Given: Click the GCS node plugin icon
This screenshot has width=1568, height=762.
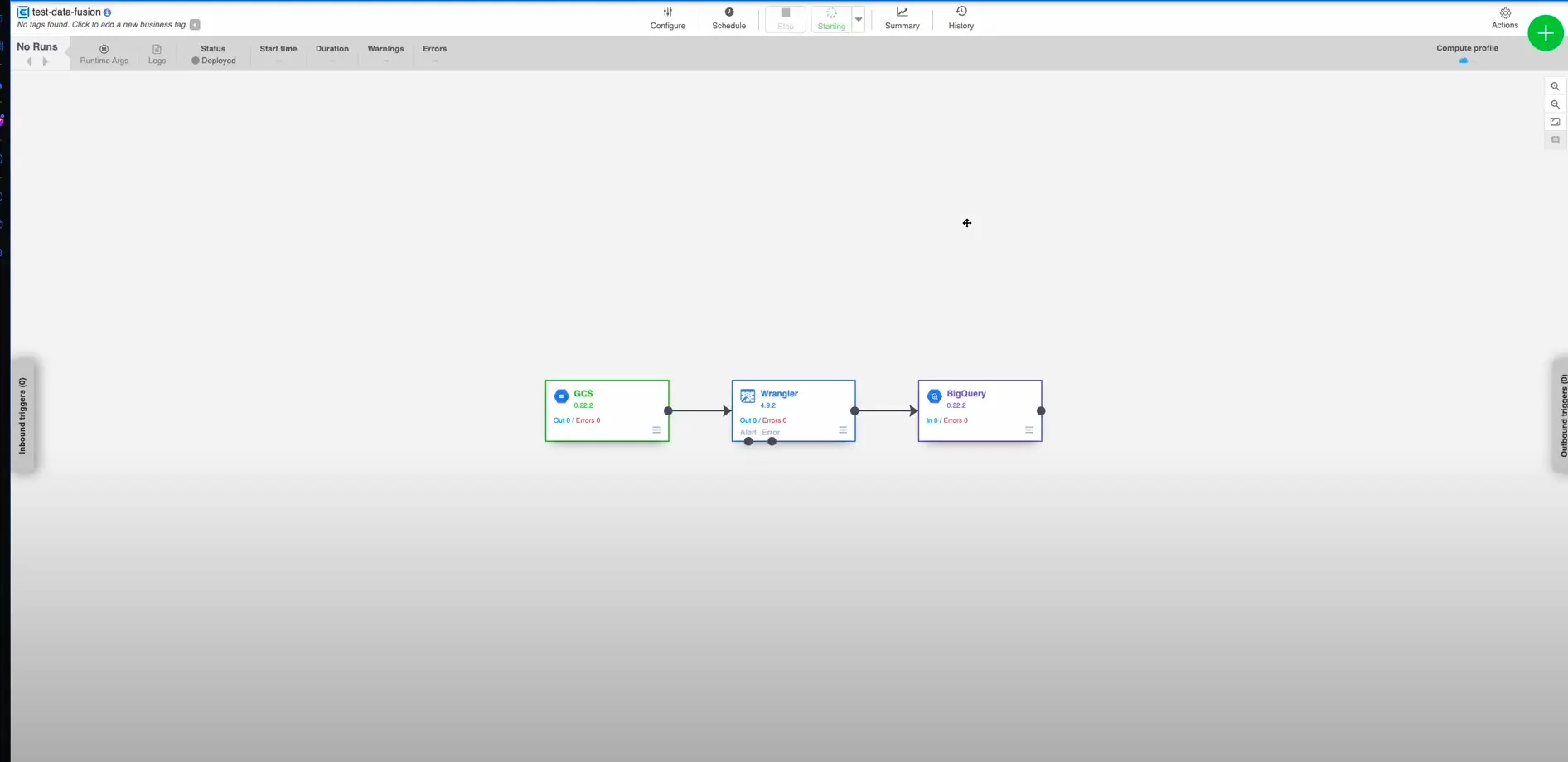Looking at the screenshot, I should [x=561, y=396].
